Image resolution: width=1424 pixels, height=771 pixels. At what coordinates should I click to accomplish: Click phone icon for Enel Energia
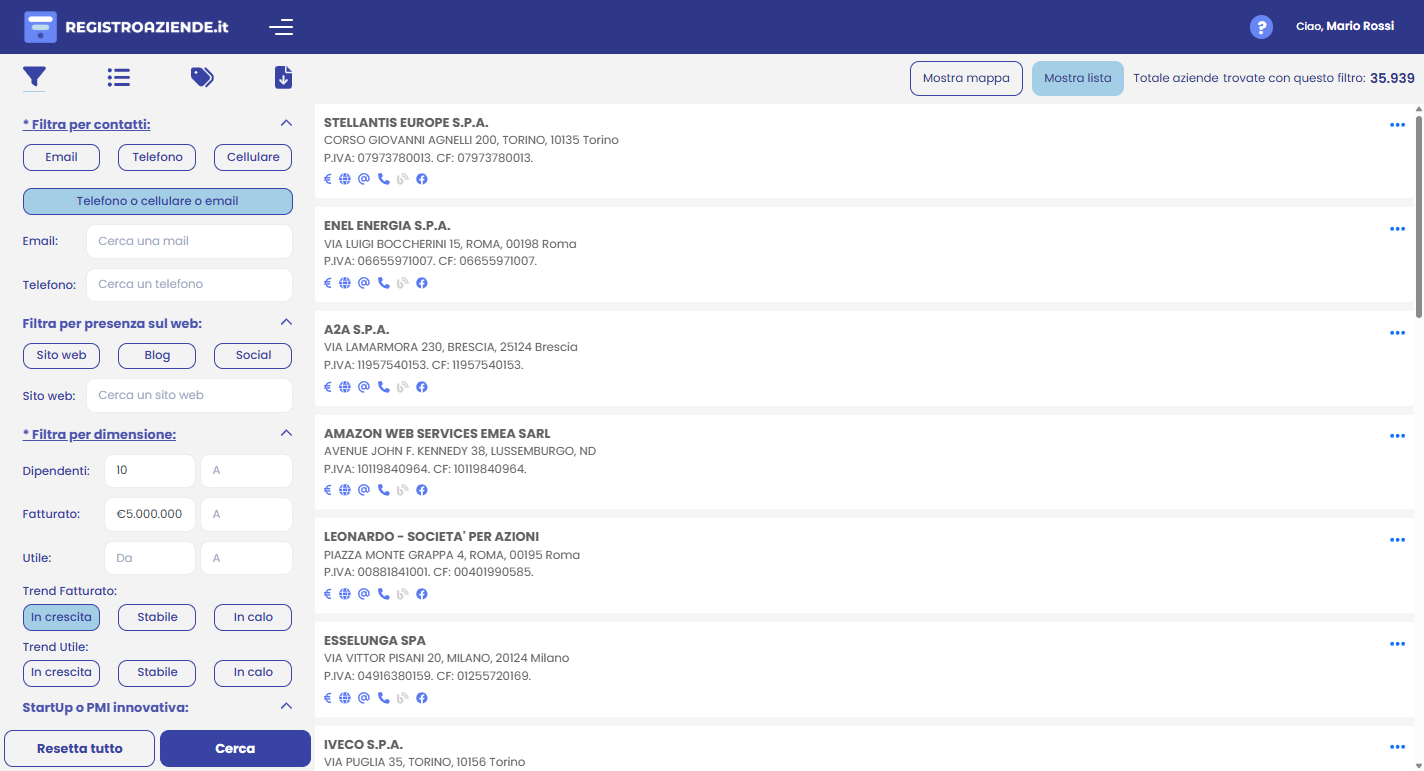pos(383,283)
